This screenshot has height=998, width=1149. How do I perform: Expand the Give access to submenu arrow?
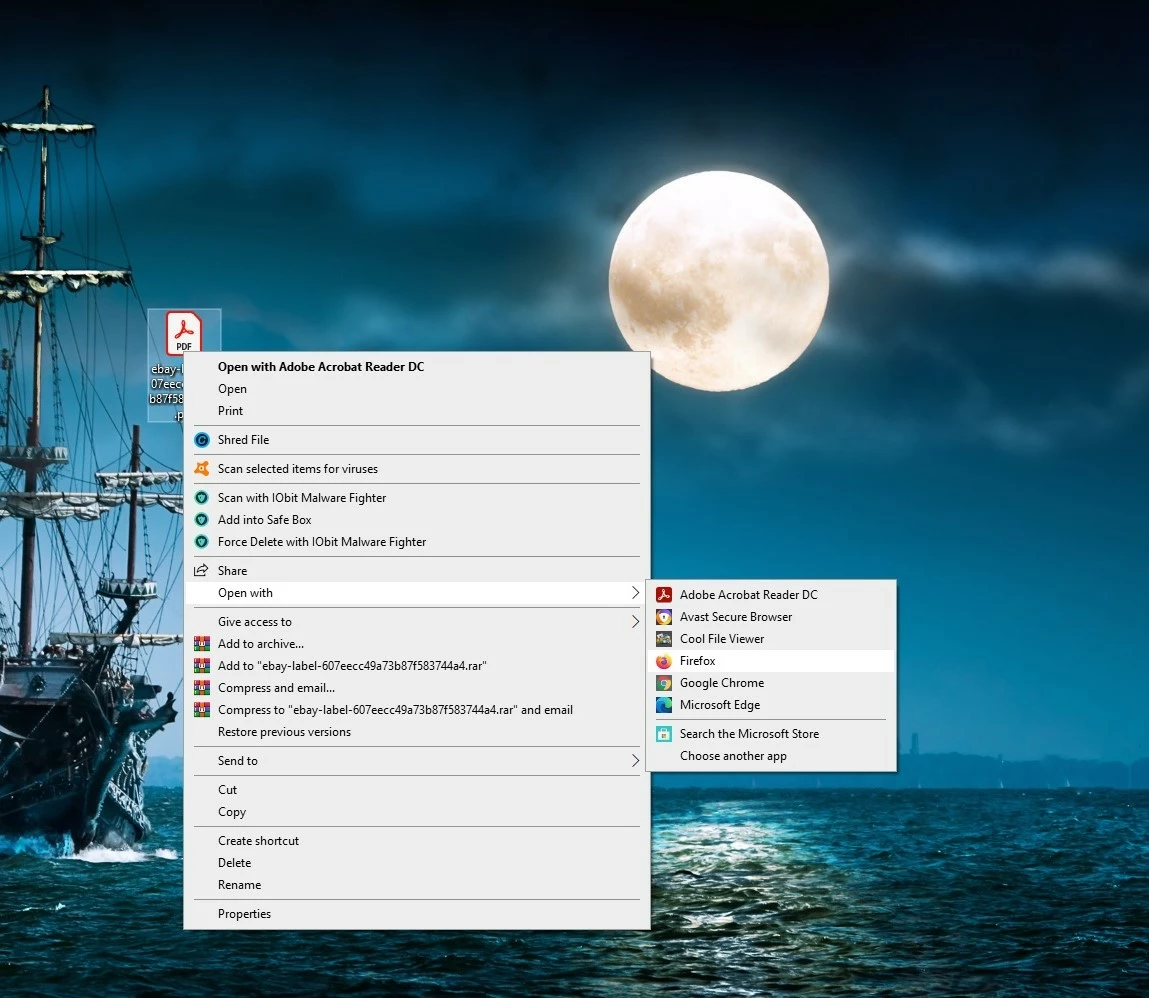pyautogui.click(x=635, y=621)
